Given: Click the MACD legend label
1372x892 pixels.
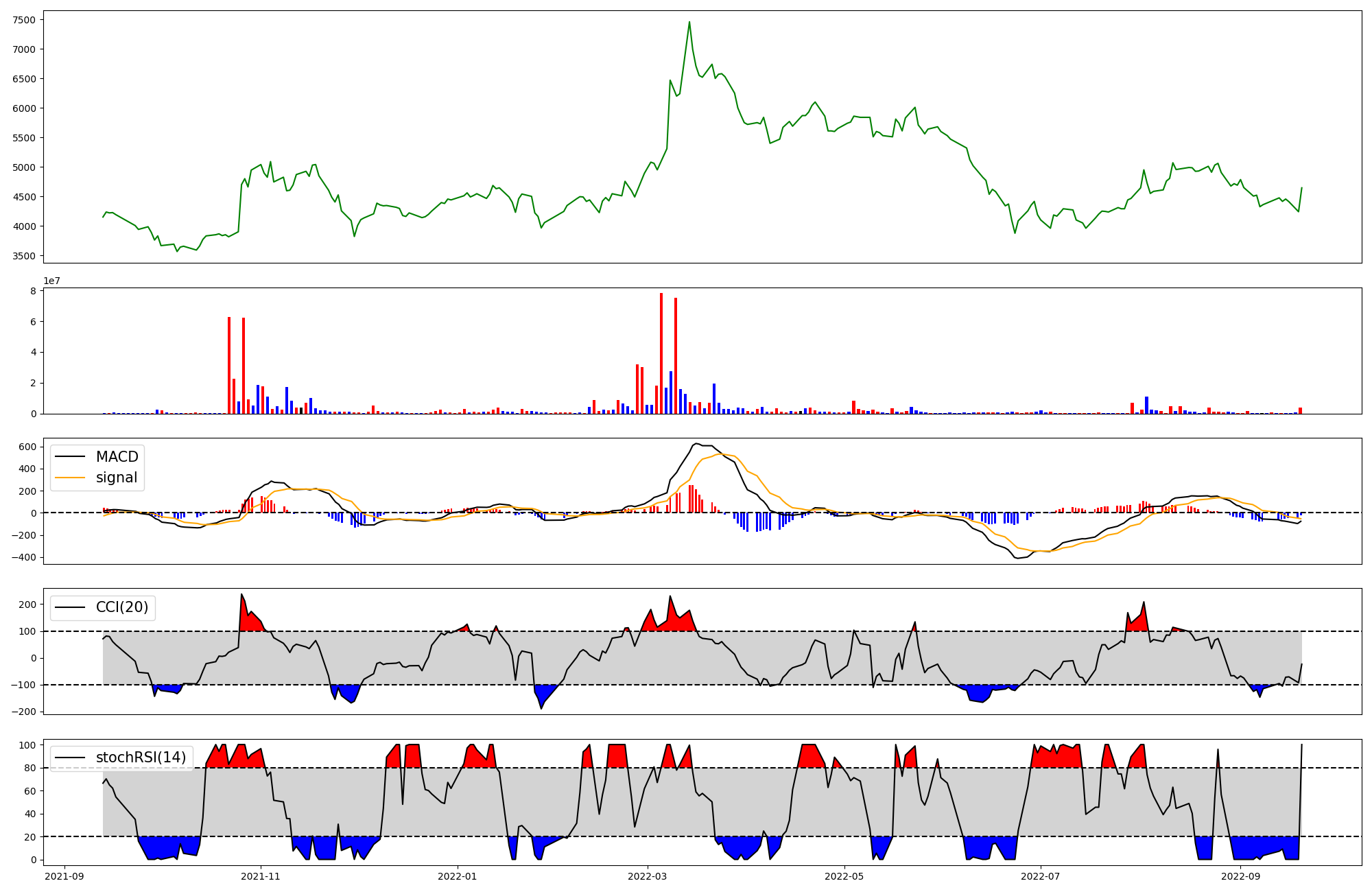Looking at the screenshot, I should 117,457.
